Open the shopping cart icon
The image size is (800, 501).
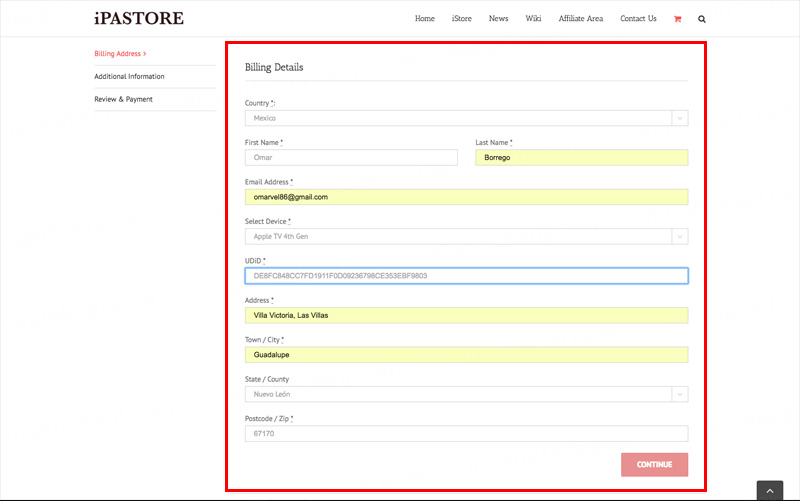coord(678,19)
